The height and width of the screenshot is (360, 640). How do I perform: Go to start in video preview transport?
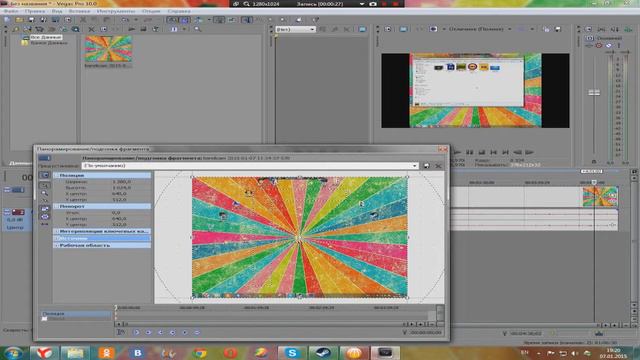493,152
